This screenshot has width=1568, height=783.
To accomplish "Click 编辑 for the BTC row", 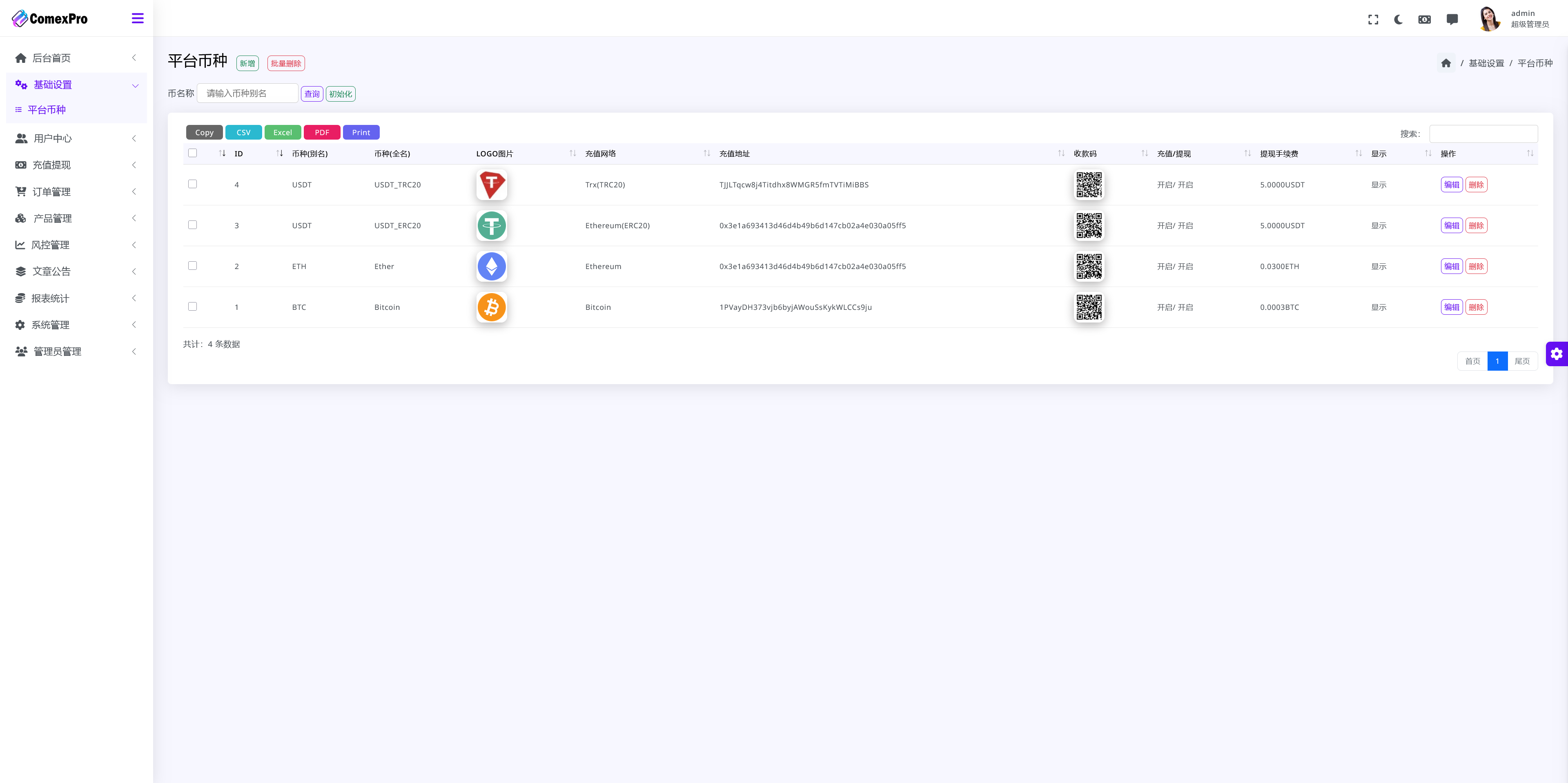I will click(1451, 307).
